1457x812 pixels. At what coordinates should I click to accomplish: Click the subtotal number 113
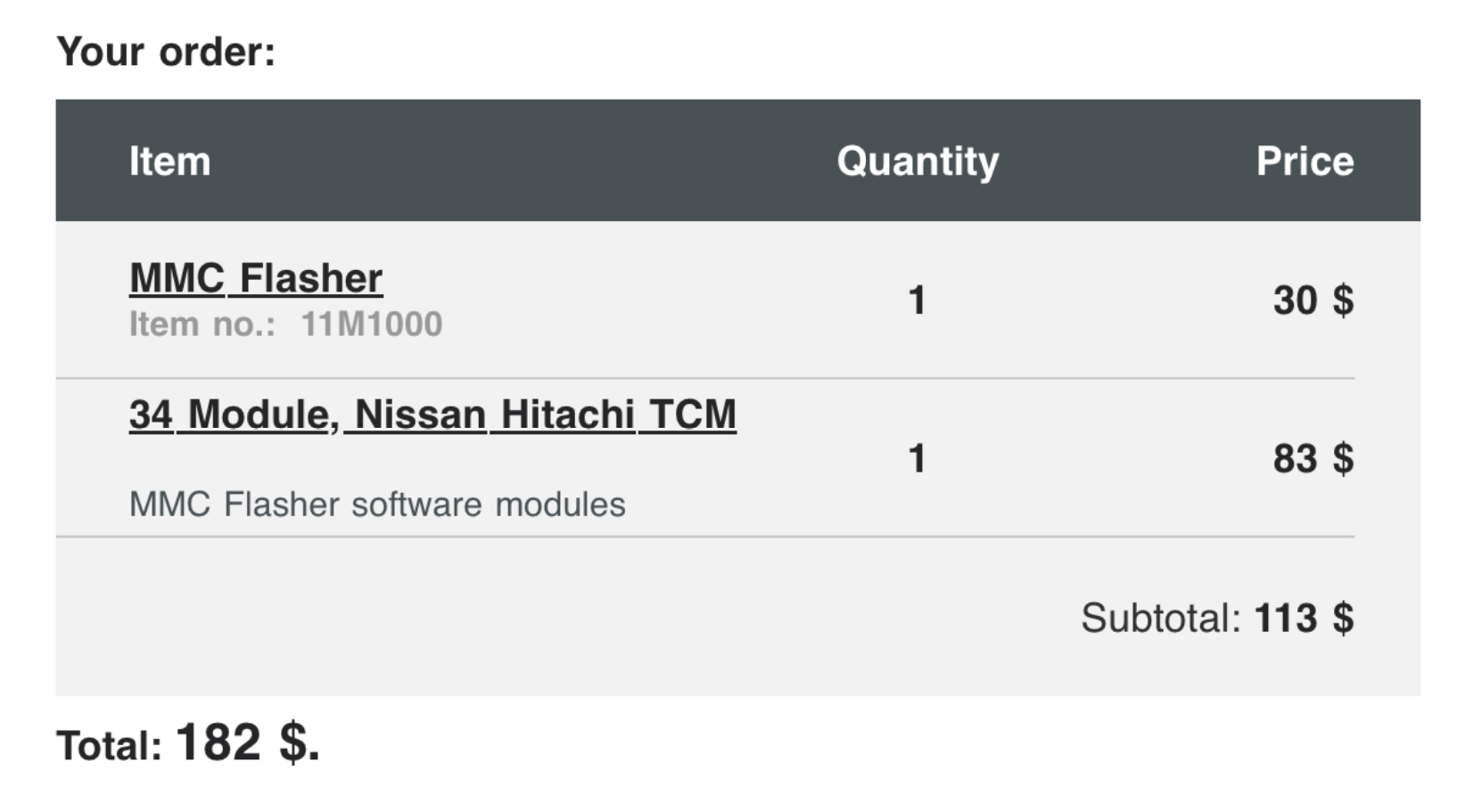(1285, 618)
